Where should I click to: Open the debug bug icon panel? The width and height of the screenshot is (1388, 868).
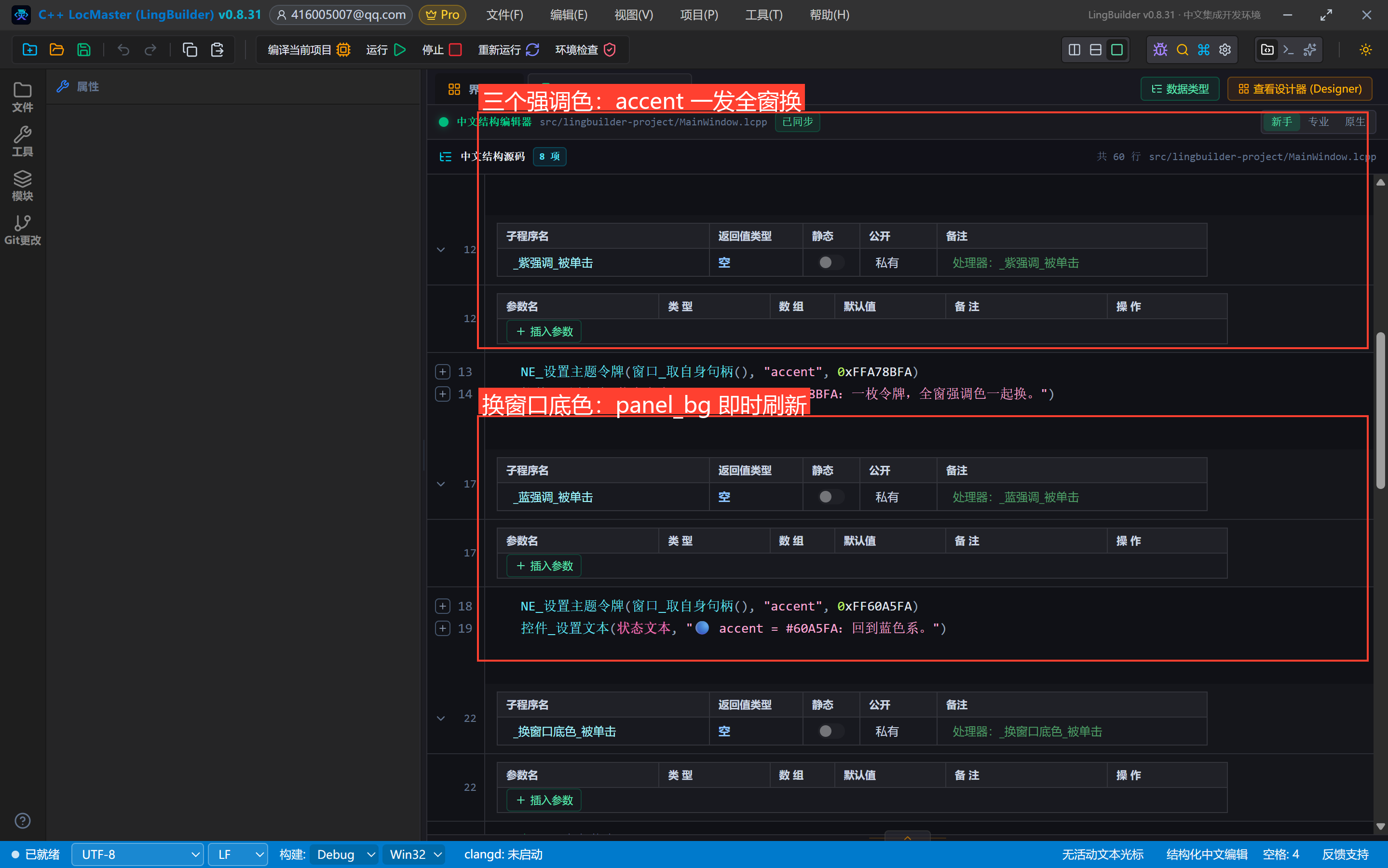click(x=1160, y=50)
